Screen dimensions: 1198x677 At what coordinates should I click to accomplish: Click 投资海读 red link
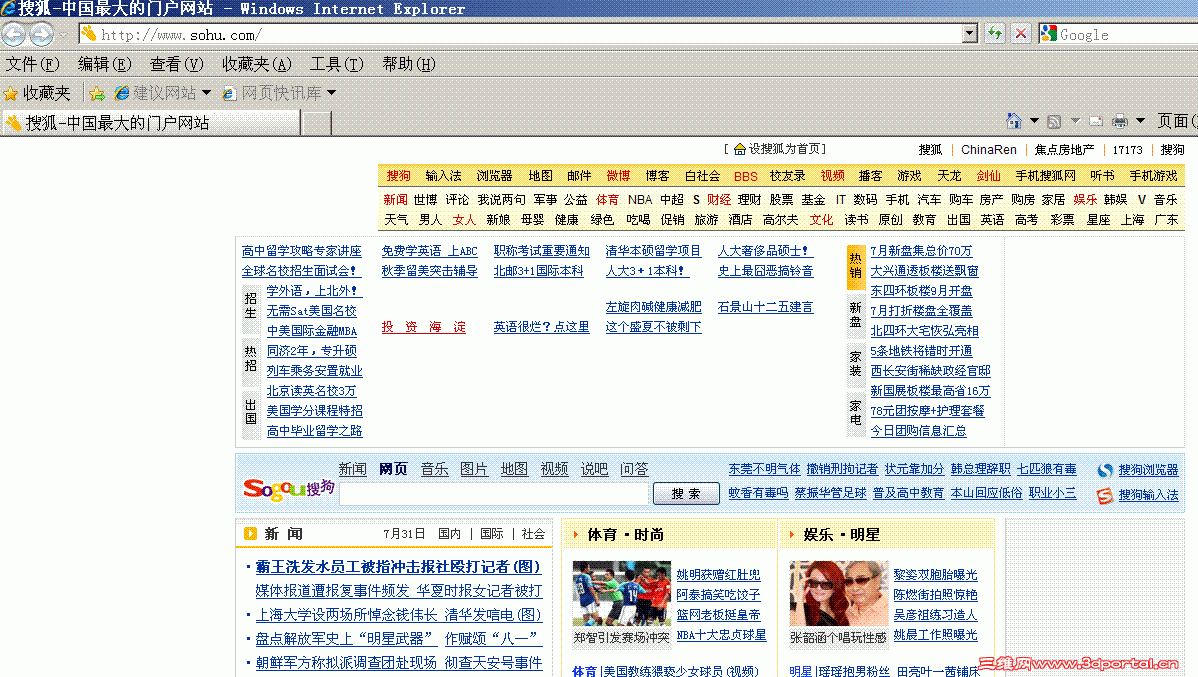click(424, 327)
